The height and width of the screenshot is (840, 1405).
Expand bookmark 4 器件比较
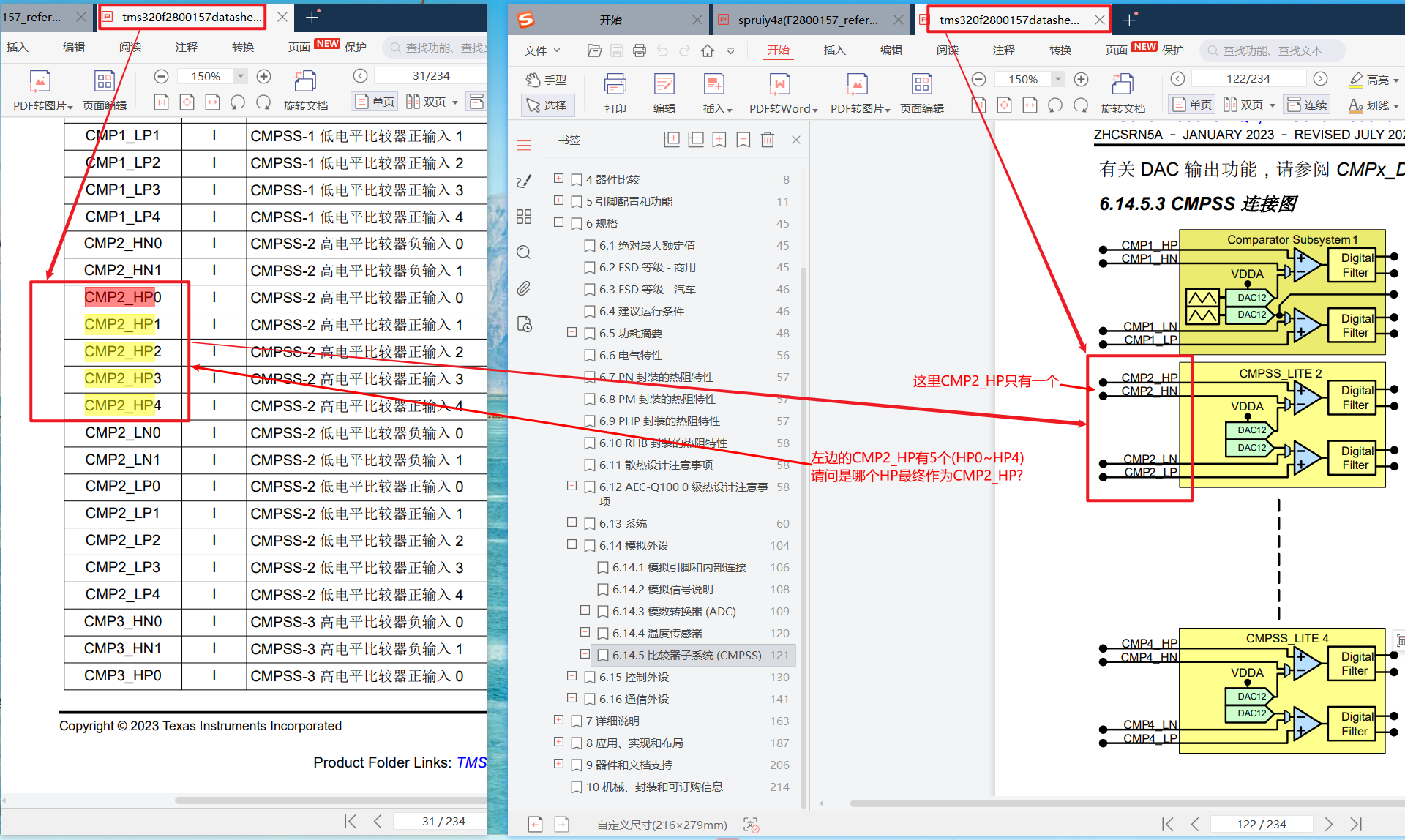click(x=559, y=179)
